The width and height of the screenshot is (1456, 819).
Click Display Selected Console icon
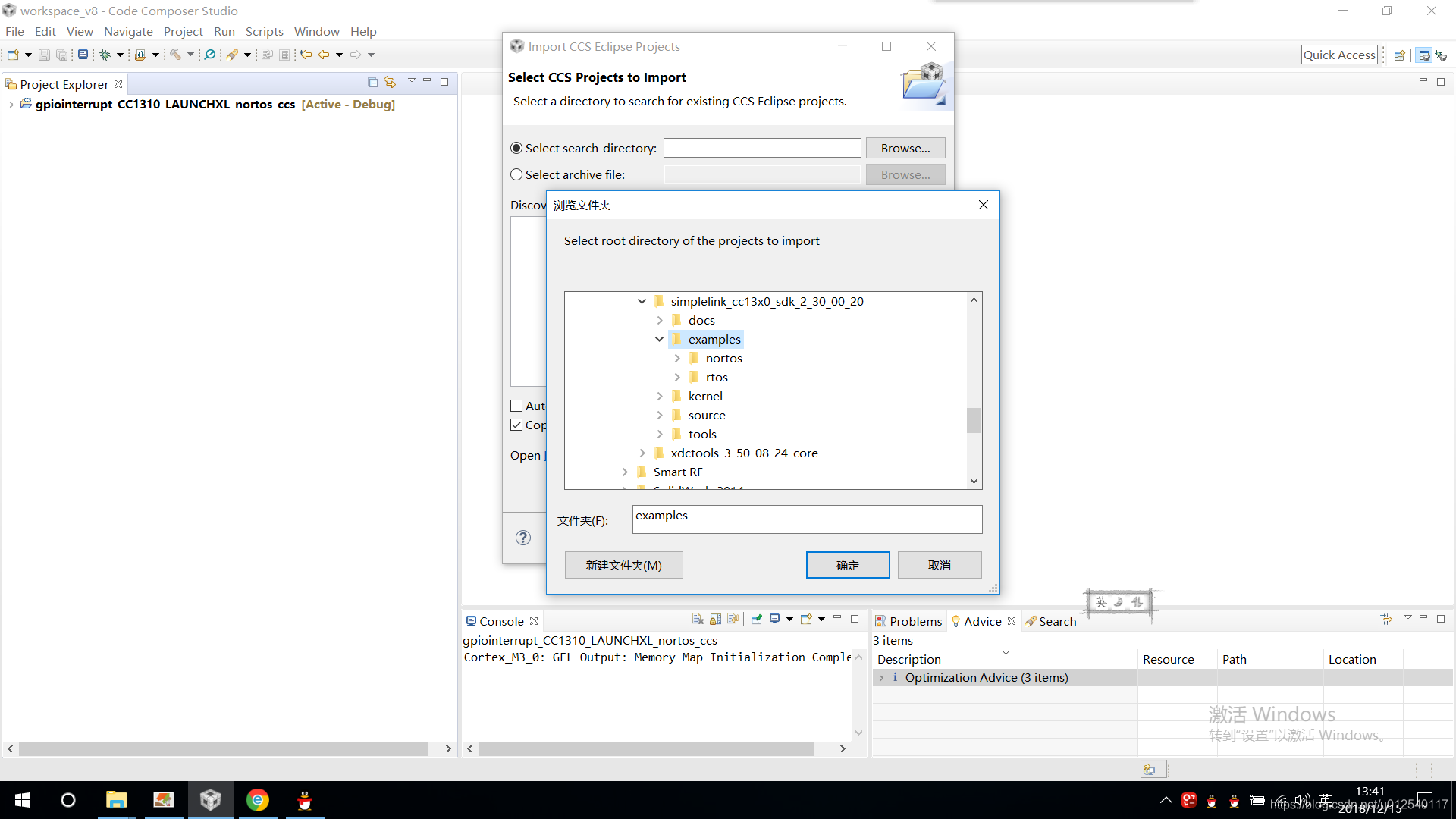click(775, 620)
